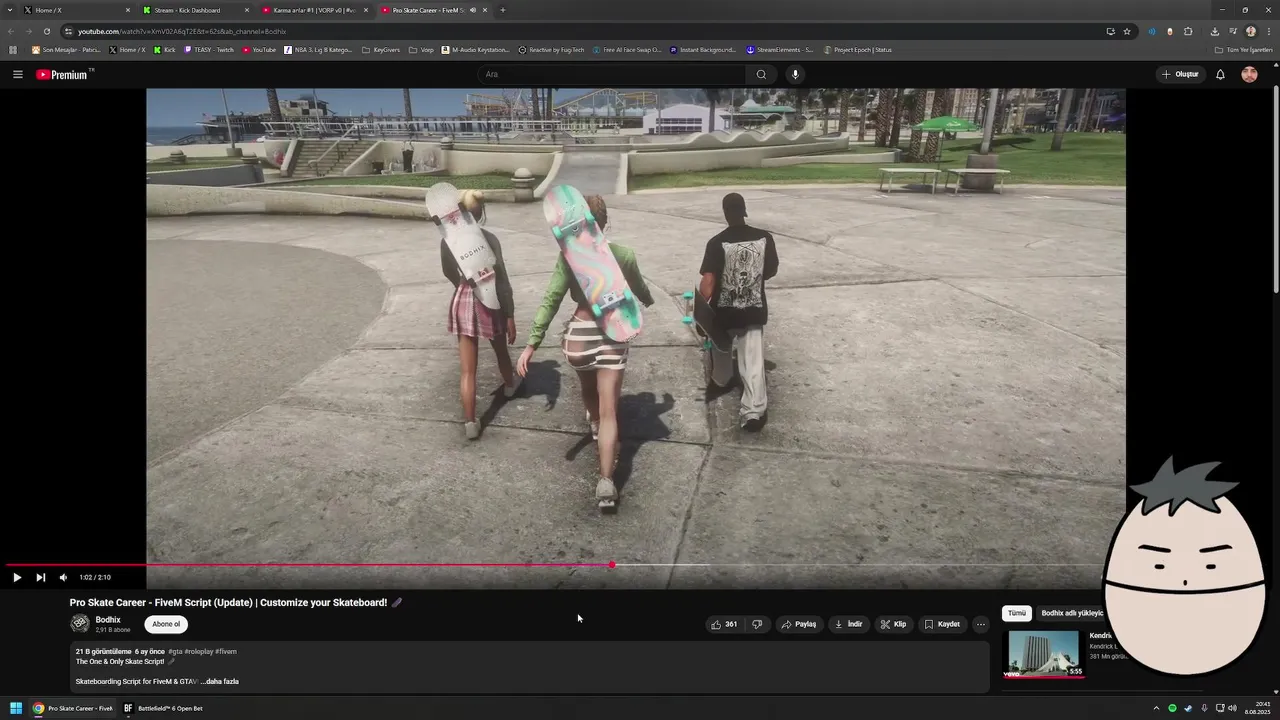Screen dimensions: 1280x720
Task: Dislike the video with thumbs down
Action: 757,624
